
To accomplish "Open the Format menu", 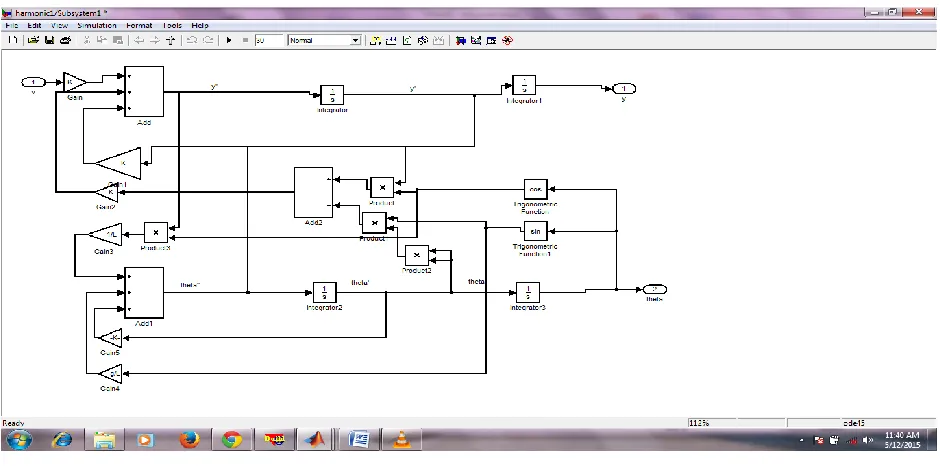I will (x=139, y=25).
